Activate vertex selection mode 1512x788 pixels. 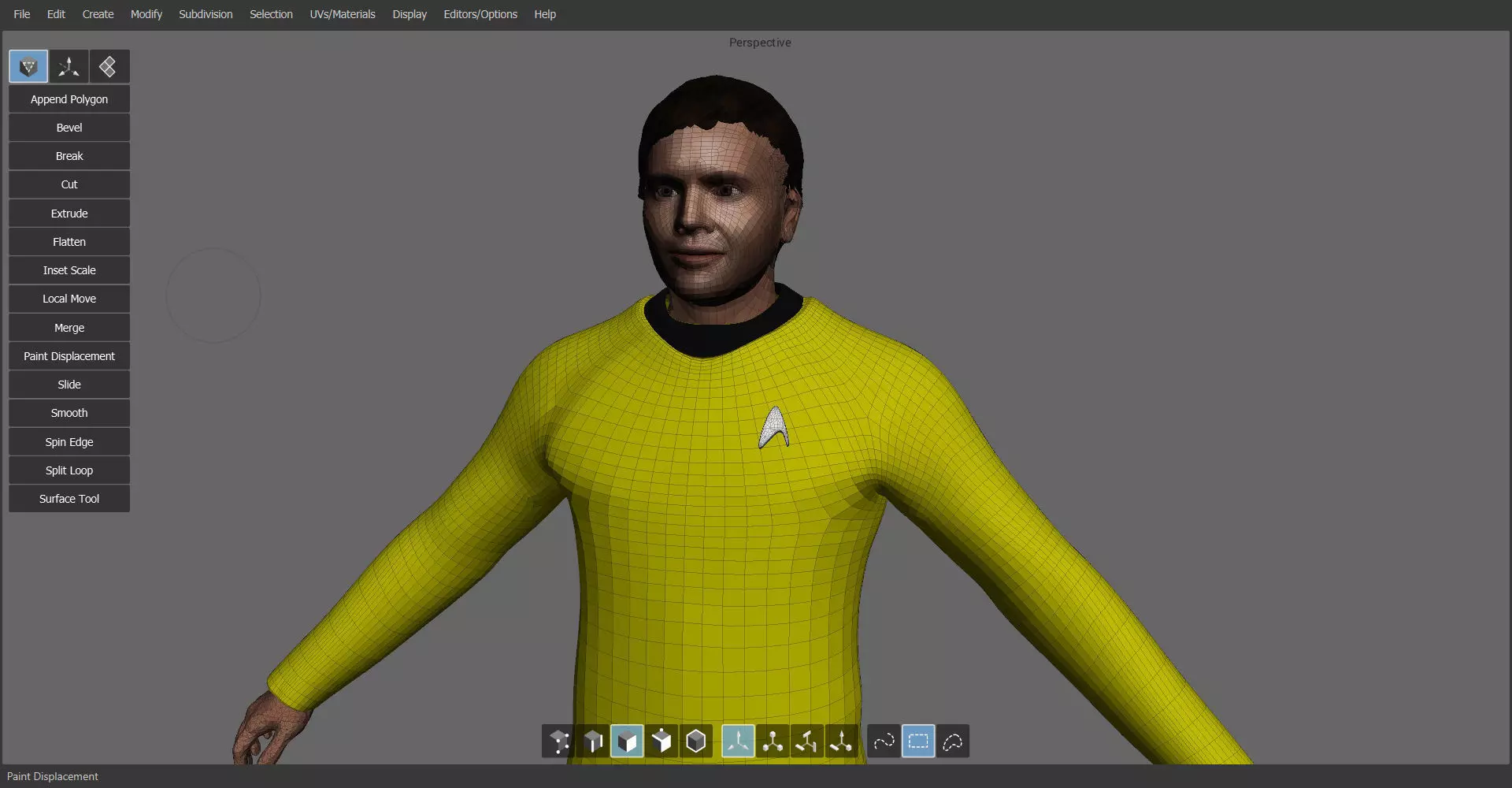(559, 742)
